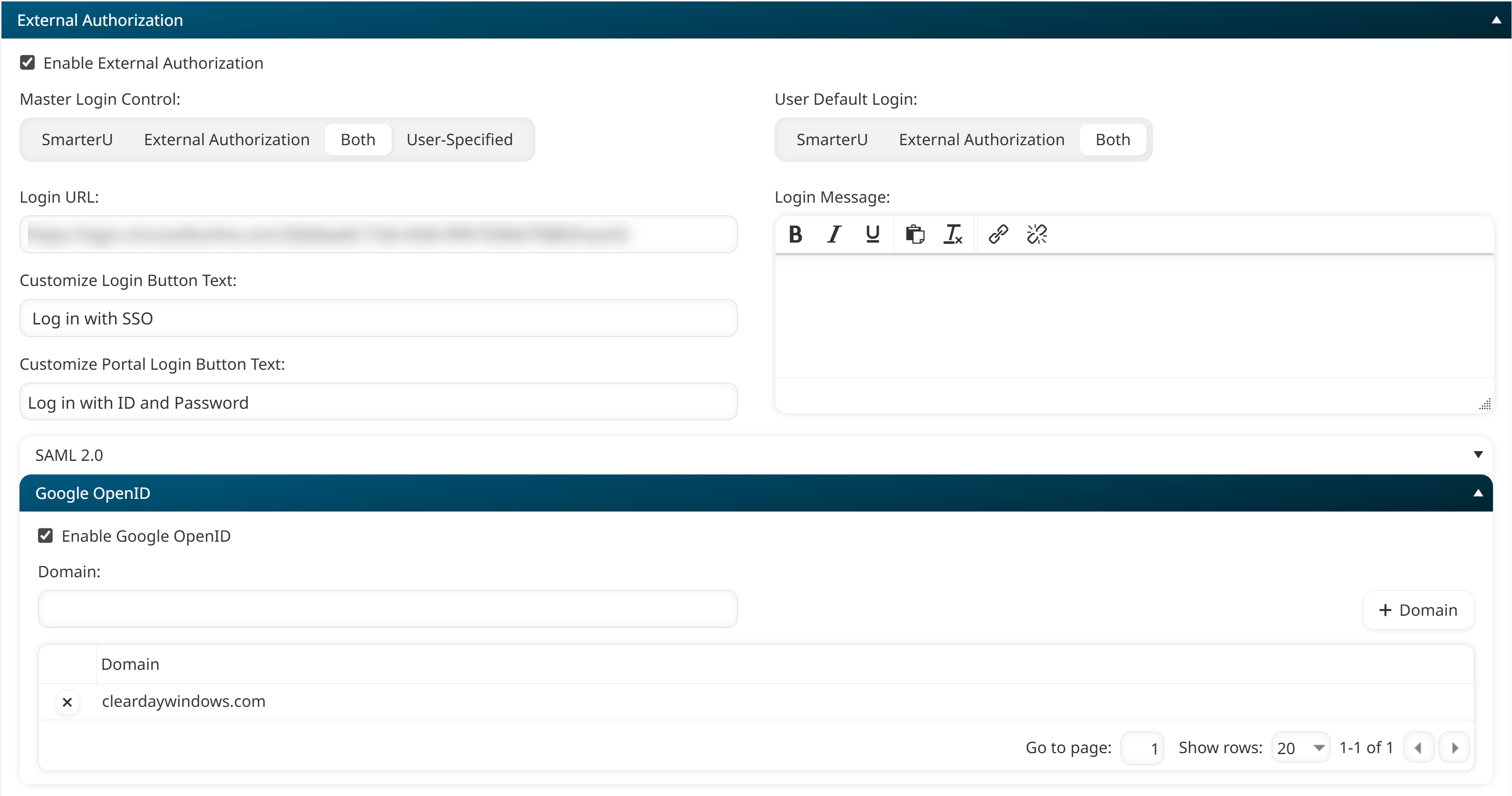Uncheck Enable External Authorization
Image resolution: width=1512 pixels, height=796 pixels.
[29, 62]
